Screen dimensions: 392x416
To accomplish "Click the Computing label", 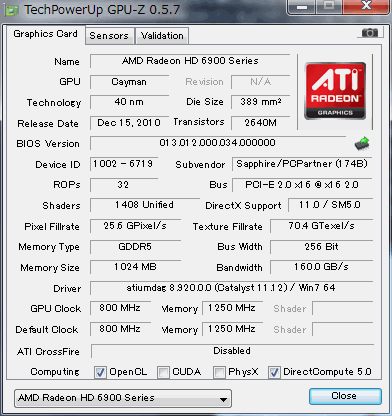I will 55,372.
